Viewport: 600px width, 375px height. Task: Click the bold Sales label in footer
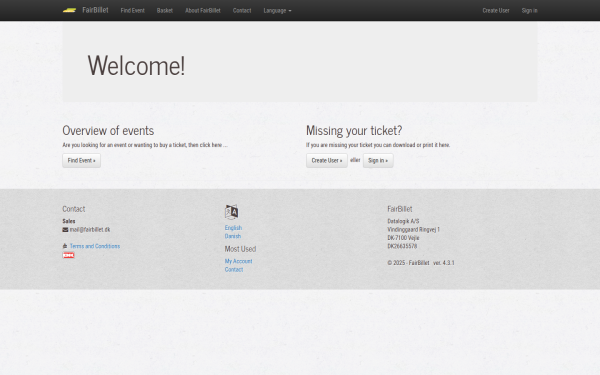click(x=69, y=221)
